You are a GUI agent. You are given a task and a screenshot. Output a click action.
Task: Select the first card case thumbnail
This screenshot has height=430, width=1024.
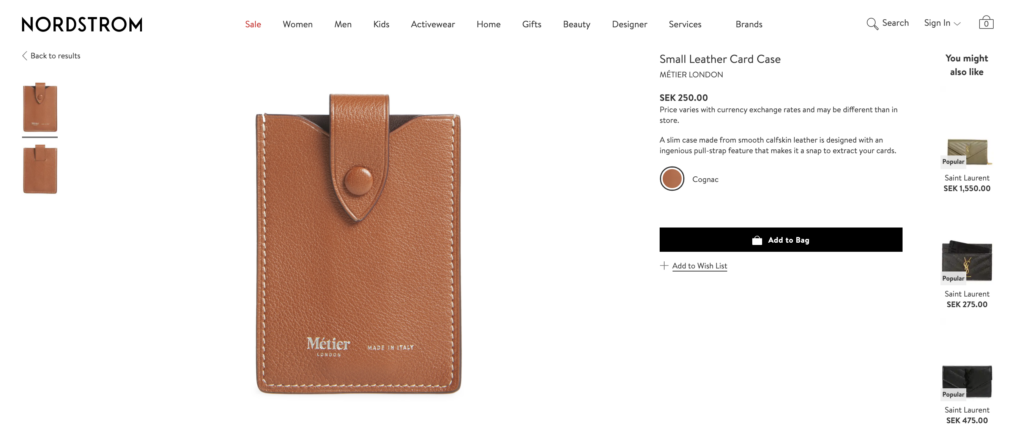pyautogui.click(x=40, y=107)
